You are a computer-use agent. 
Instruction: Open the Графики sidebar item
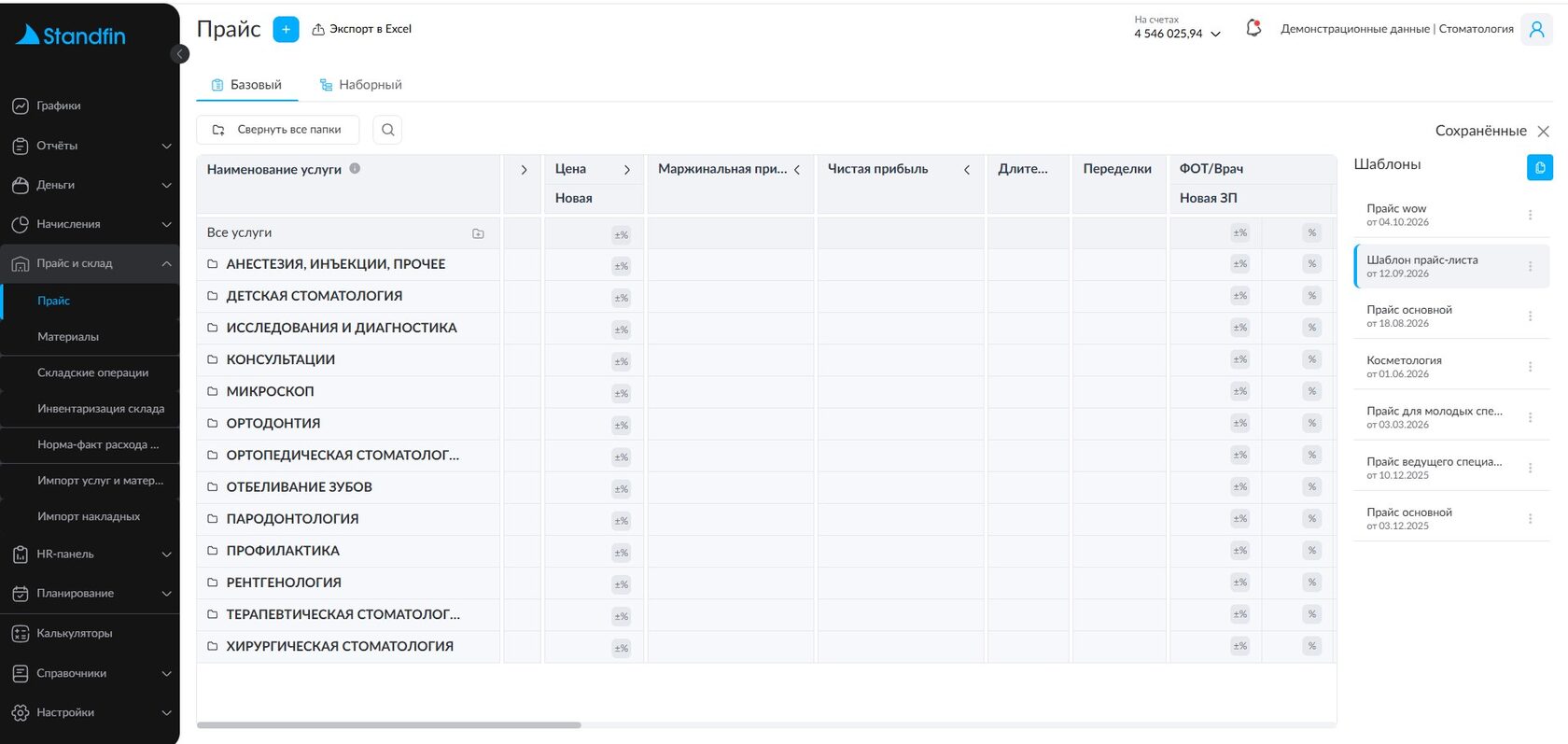90,105
